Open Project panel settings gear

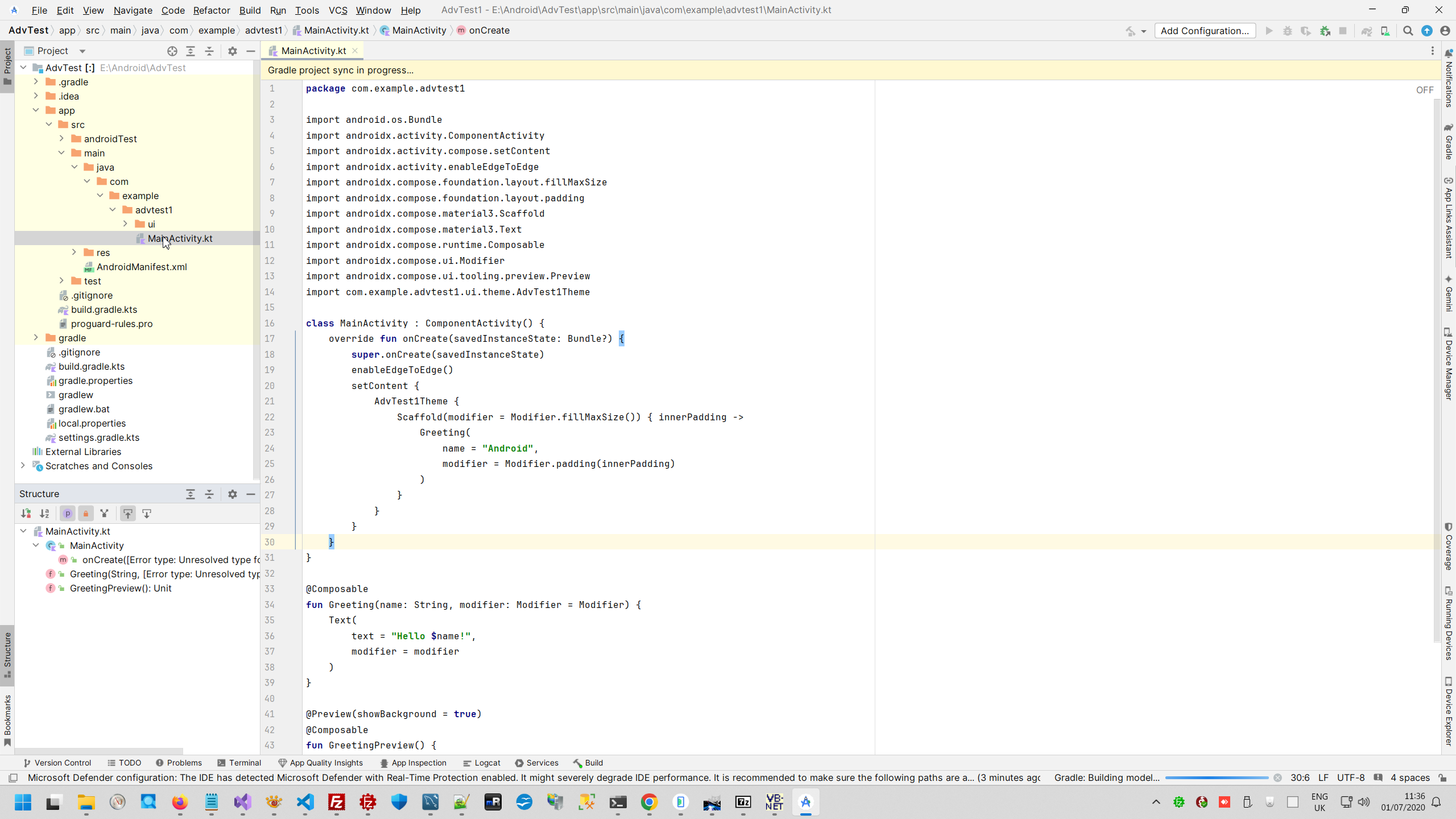click(232, 51)
